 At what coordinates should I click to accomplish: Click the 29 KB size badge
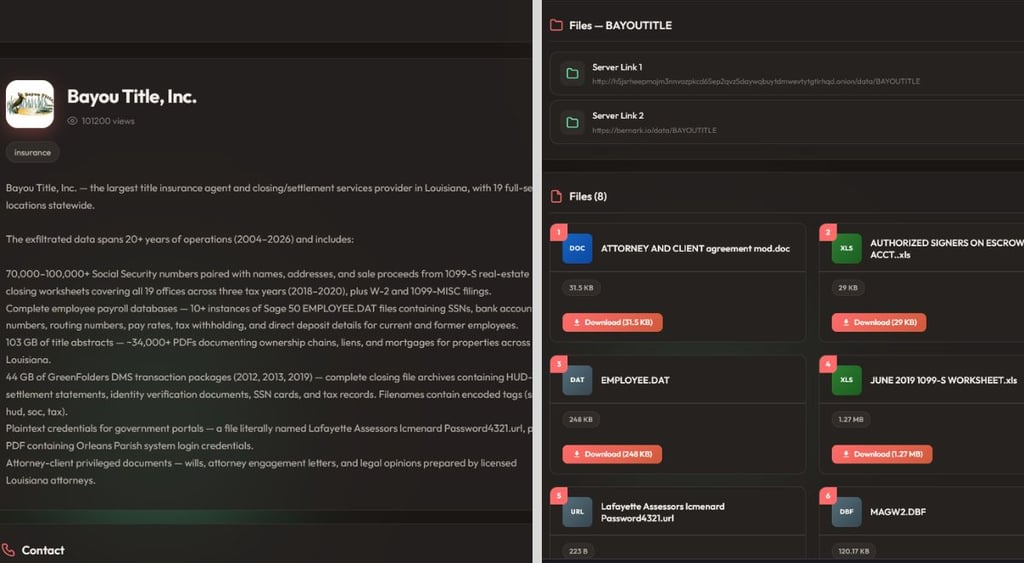tap(848, 288)
